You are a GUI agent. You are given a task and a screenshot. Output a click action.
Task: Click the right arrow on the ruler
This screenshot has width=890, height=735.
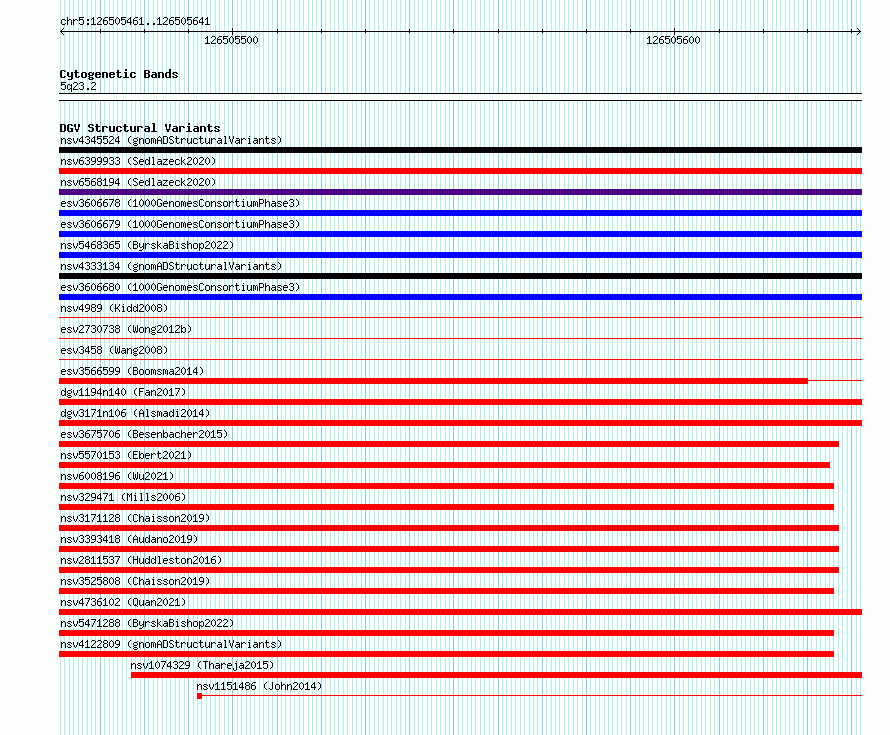tap(858, 32)
